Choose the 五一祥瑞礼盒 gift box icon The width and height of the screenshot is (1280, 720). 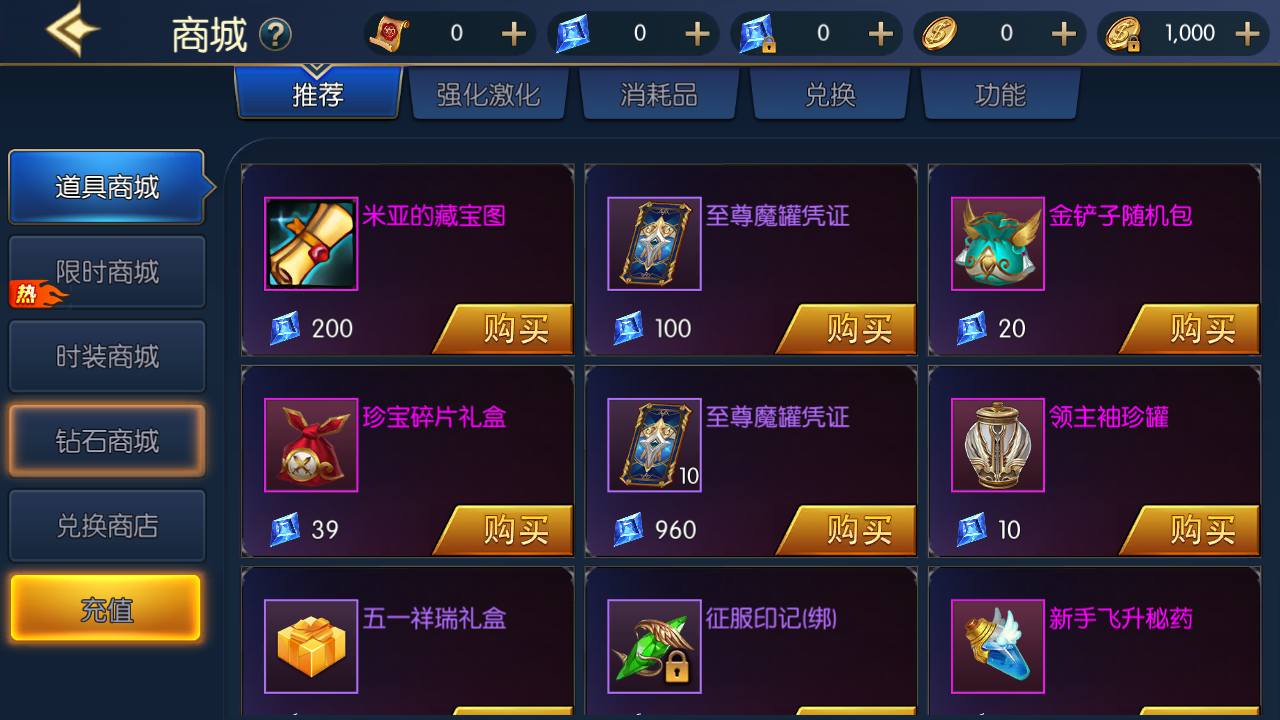(x=311, y=646)
